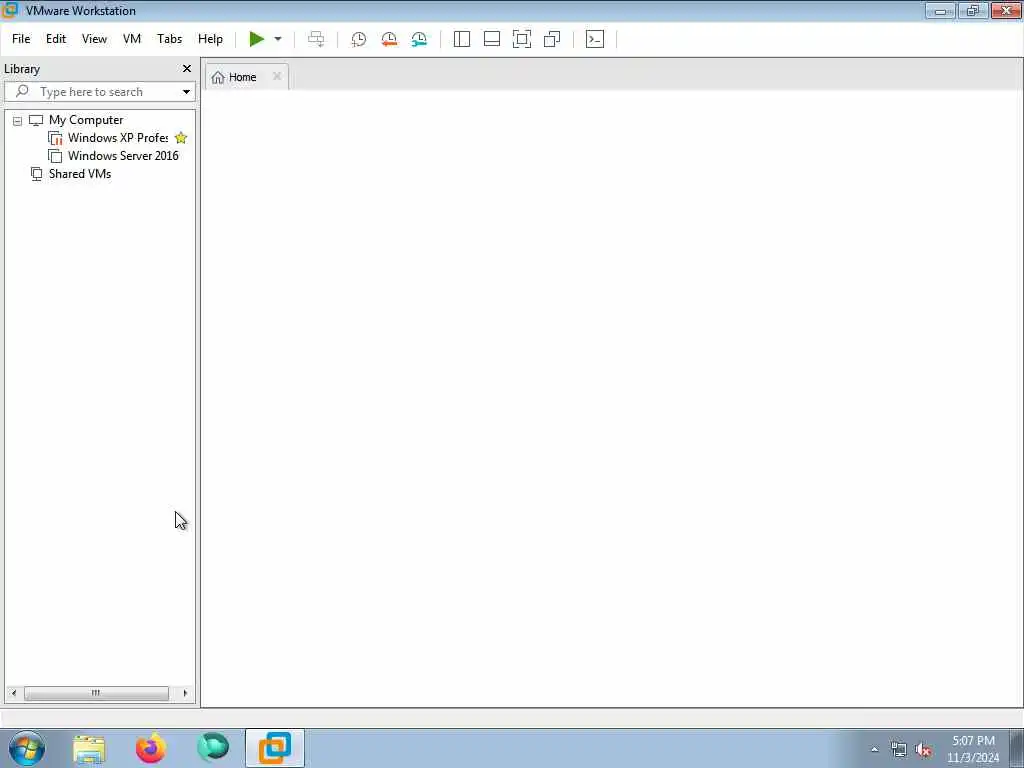The image size is (1024, 768).
Task: Click the library scrollbar right arrow
Action: point(185,693)
